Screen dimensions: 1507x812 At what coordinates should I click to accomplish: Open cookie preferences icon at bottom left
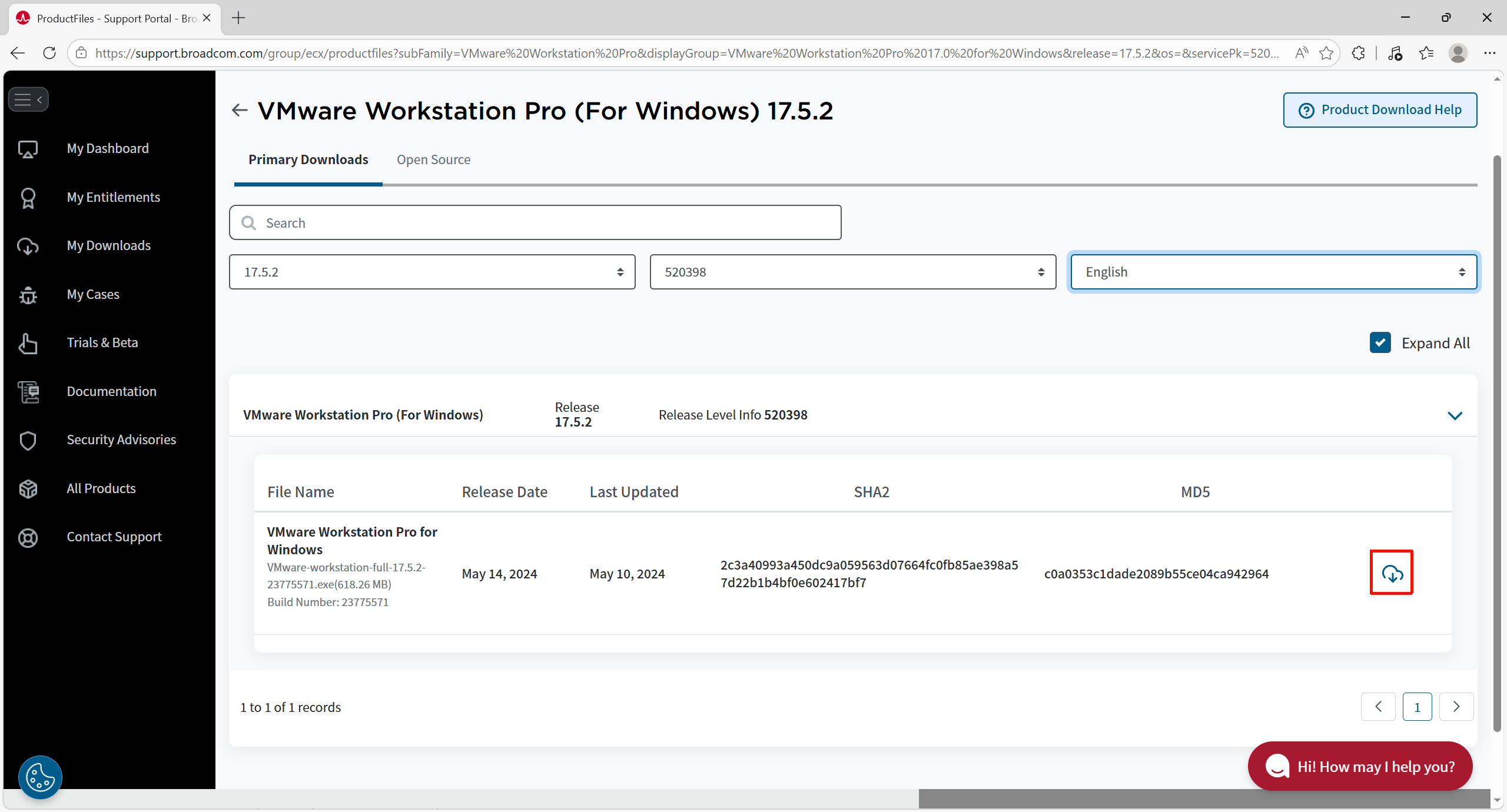click(x=40, y=777)
